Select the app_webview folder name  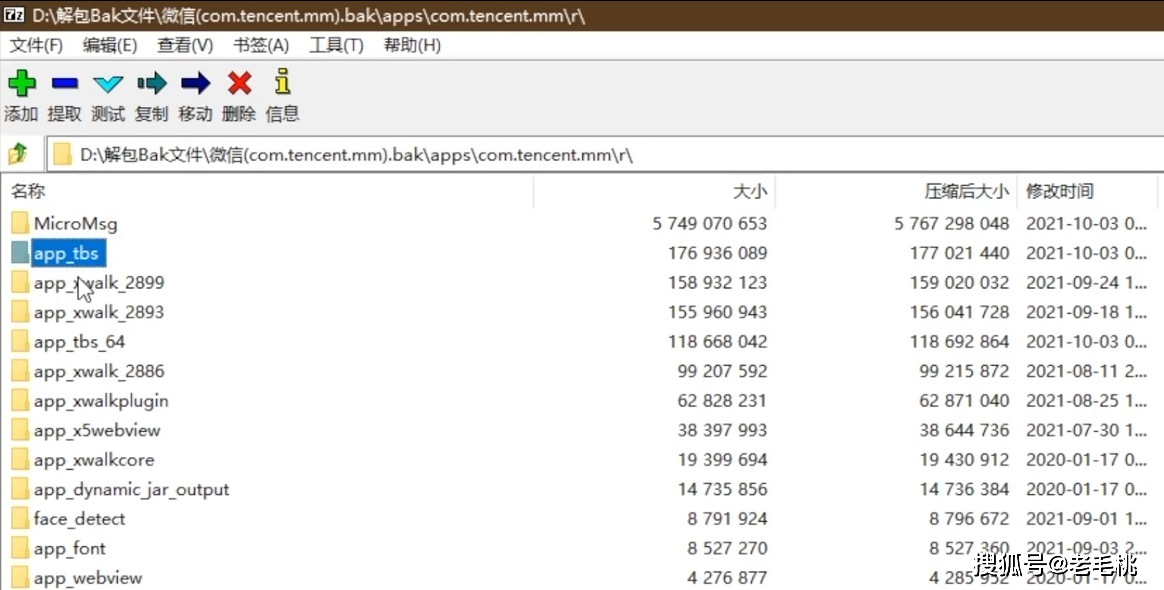tap(88, 577)
